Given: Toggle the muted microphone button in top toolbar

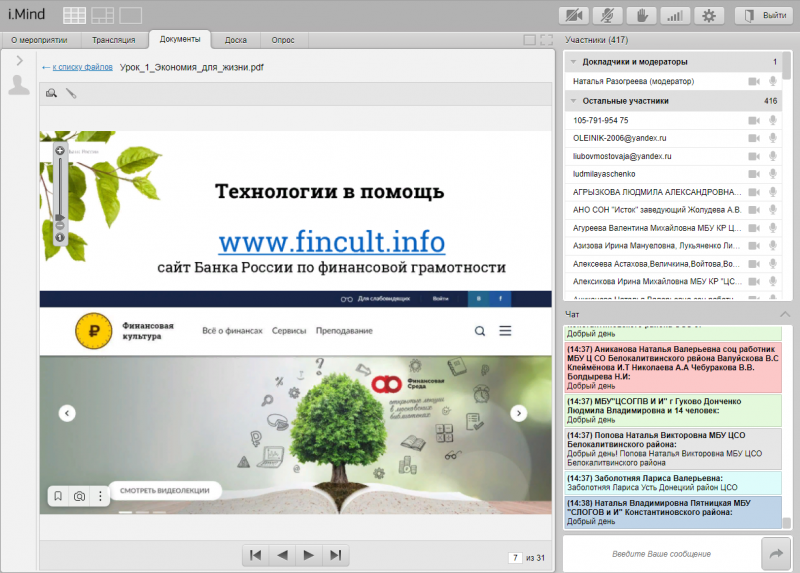Looking at the screenshot, I should click(x=607, y=15).
